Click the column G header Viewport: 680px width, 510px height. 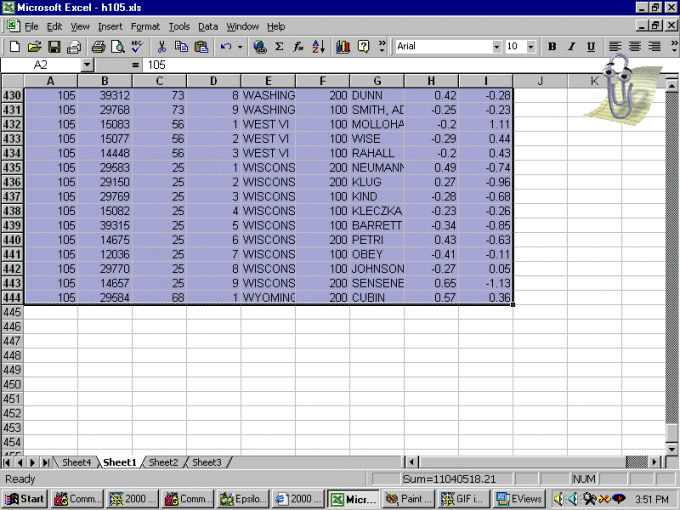377,80
